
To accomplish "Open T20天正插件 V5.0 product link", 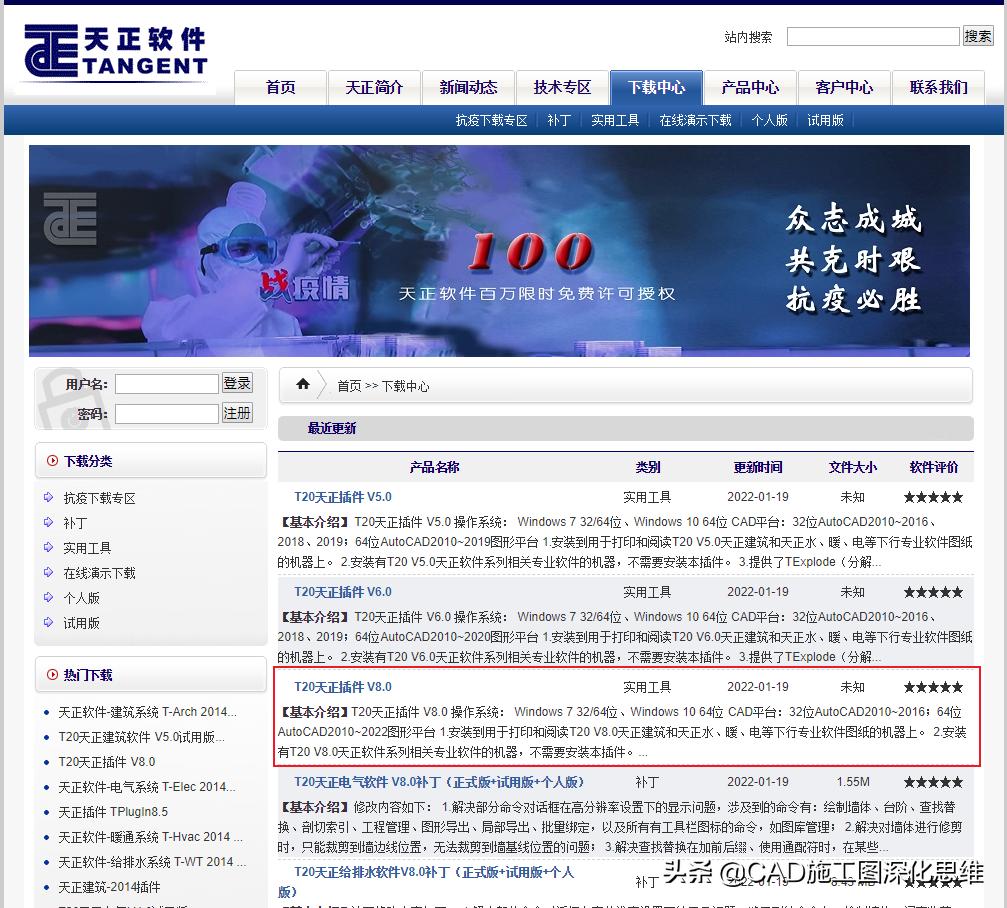I will [x=343, y=497].
